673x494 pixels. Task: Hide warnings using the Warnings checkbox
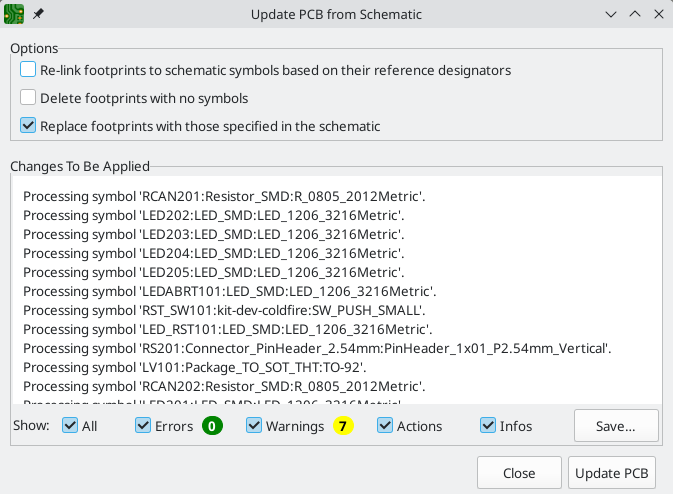click(x=254, y=426)
